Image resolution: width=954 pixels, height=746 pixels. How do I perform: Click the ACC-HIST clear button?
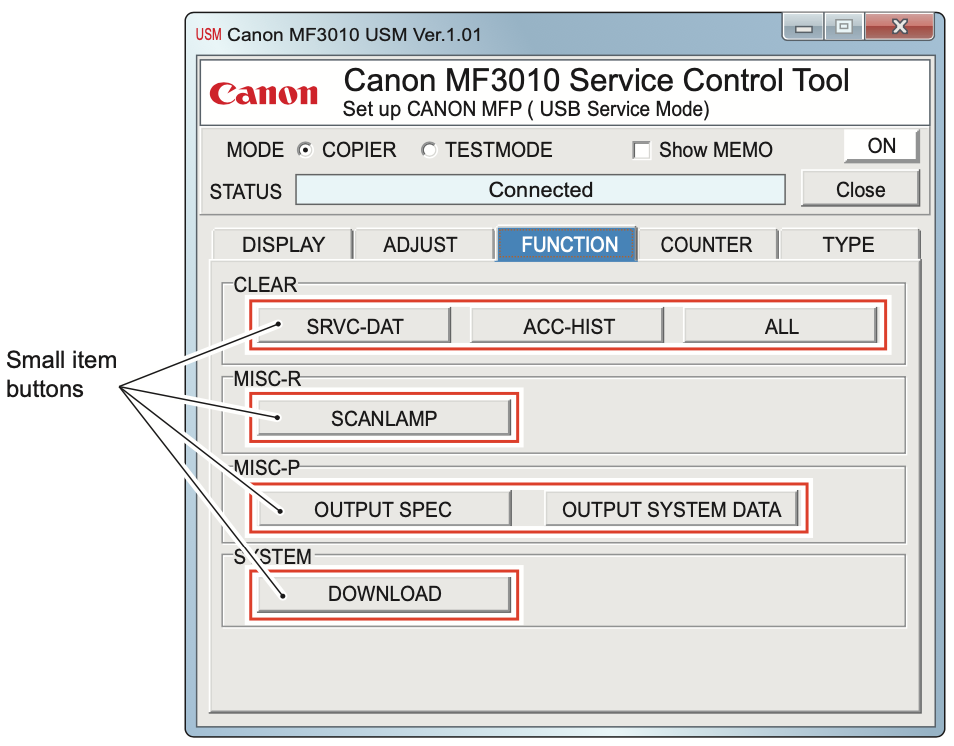[x=568, y=326]
